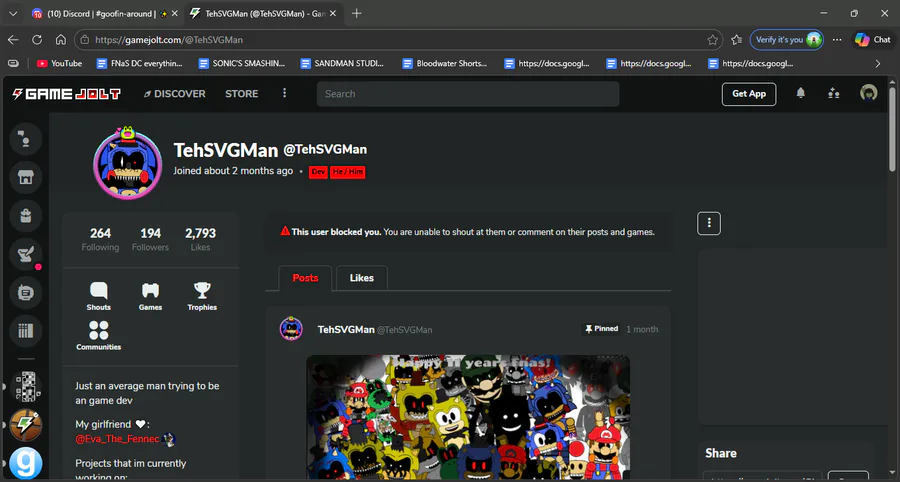Open the SONIC'S SMASHIN bookmark
Image resolution: width=900 pixels, height=482 pixels.
(x=242, y=64)
